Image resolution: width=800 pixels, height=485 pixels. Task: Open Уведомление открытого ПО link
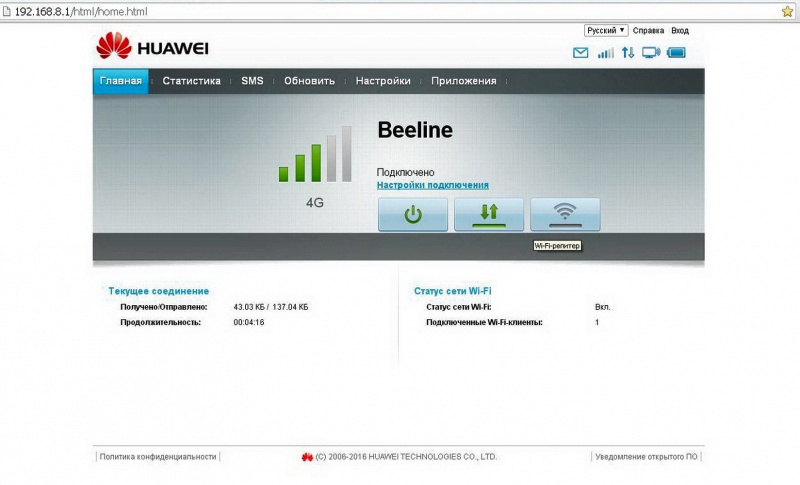click(x=646, y=457)
